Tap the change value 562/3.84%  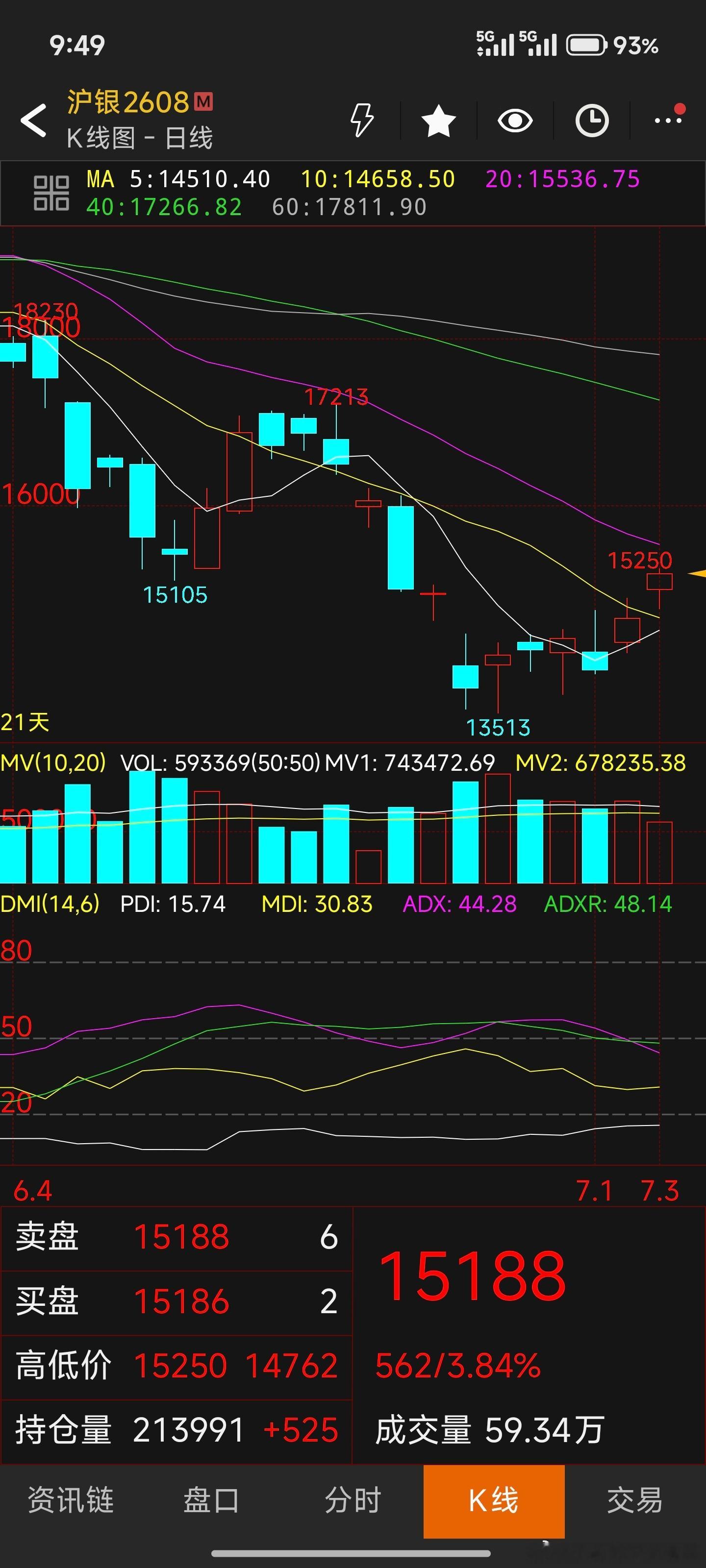tap(458, 1366)
